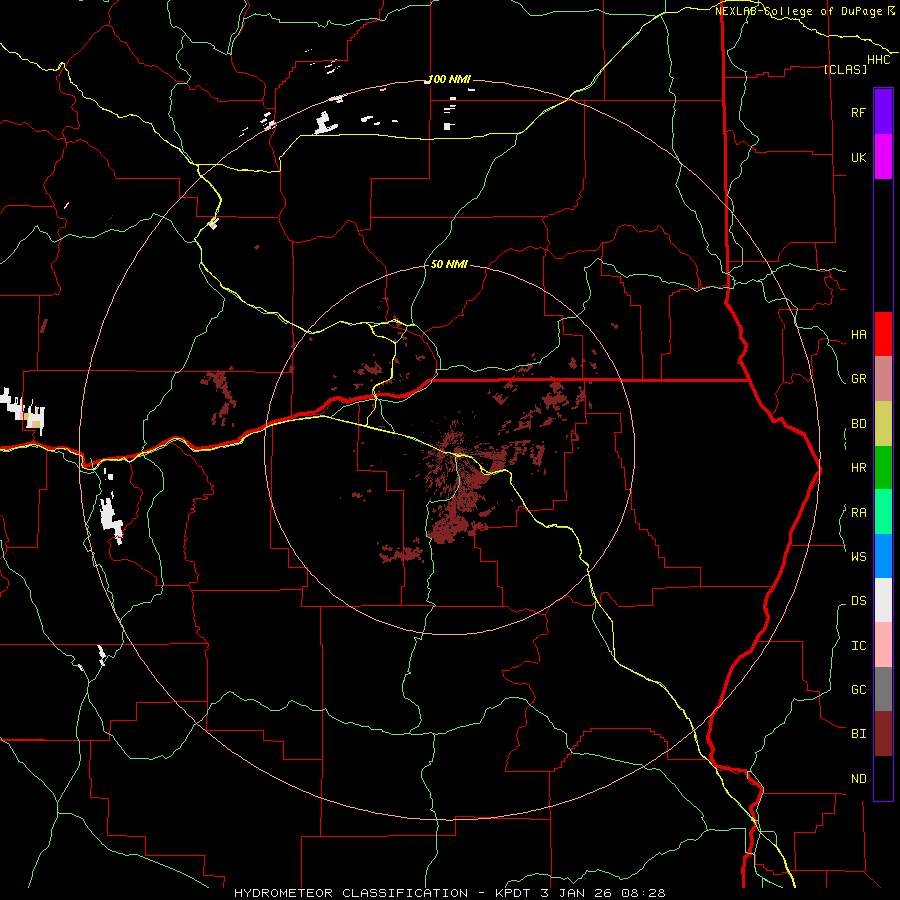Image resolution: width=900 pixels, height=900 pixels.
Task: Click the HHC product code label
Action: 879,60
